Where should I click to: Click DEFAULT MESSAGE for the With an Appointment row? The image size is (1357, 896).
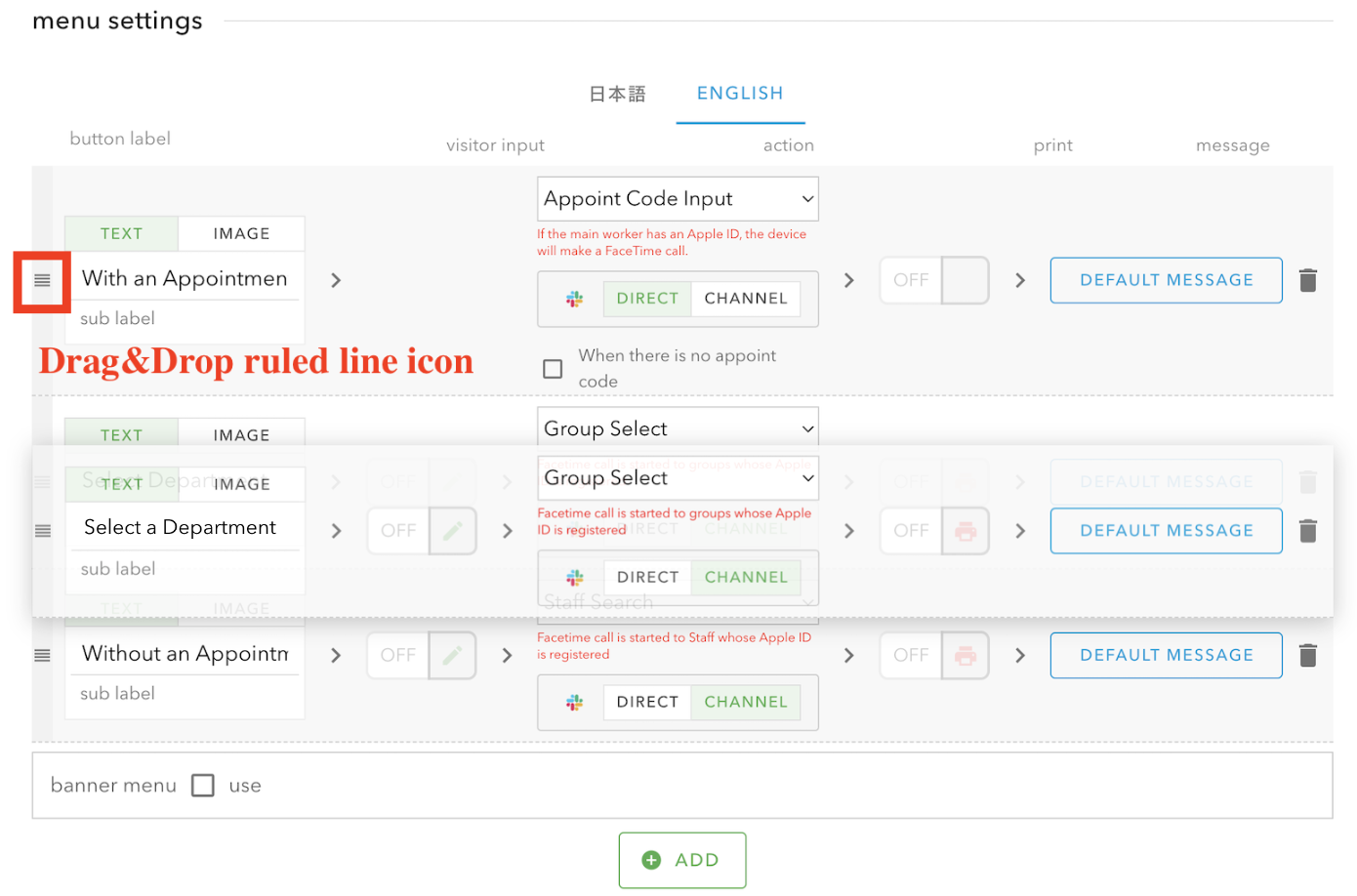coord(1166,280)
